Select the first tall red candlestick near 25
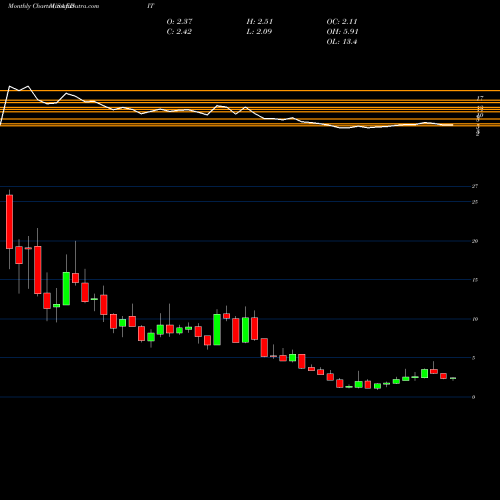Screen dimensions: 500x500 (x=9, y=222)
